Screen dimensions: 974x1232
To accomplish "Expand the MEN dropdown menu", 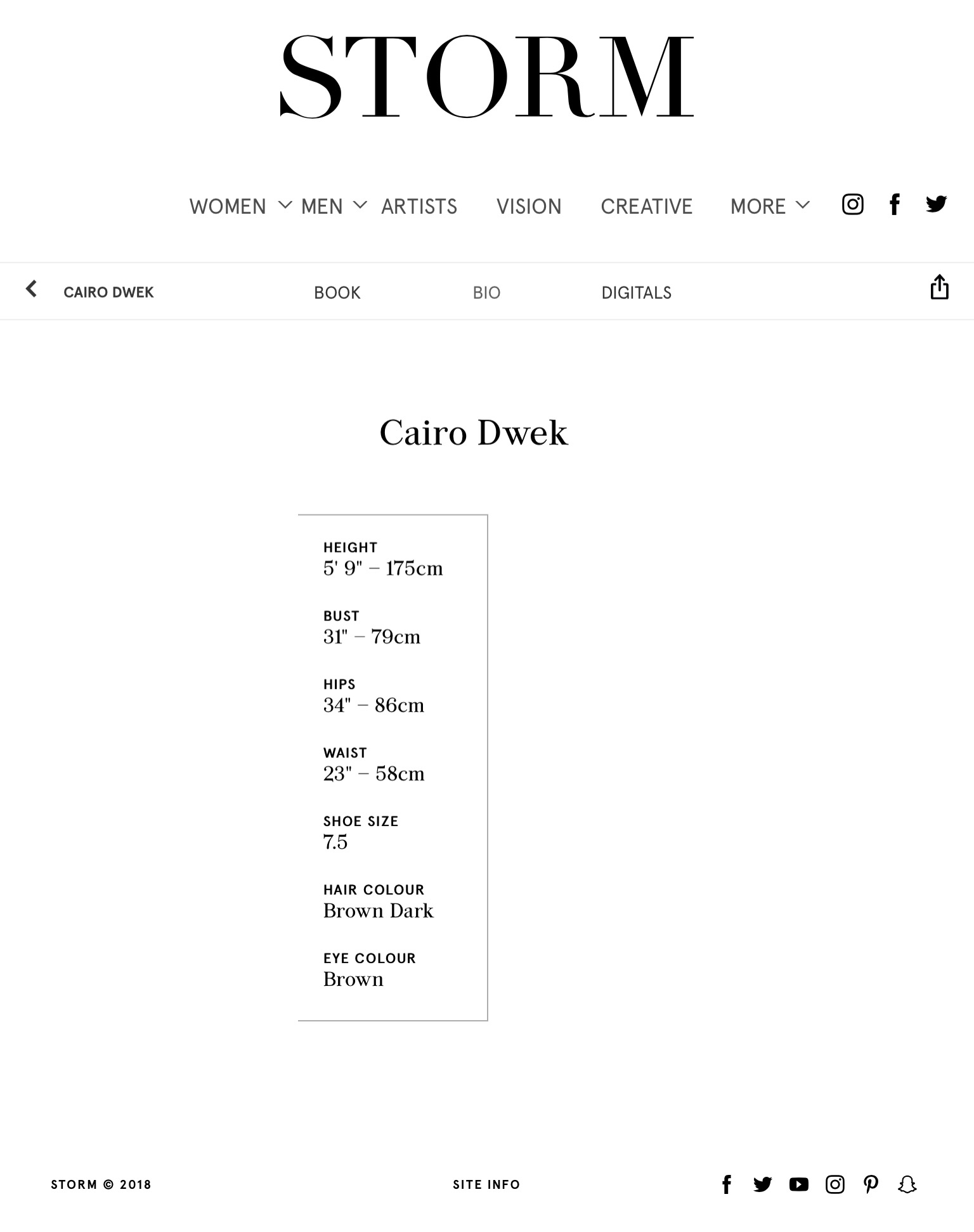I will point(334,206).
